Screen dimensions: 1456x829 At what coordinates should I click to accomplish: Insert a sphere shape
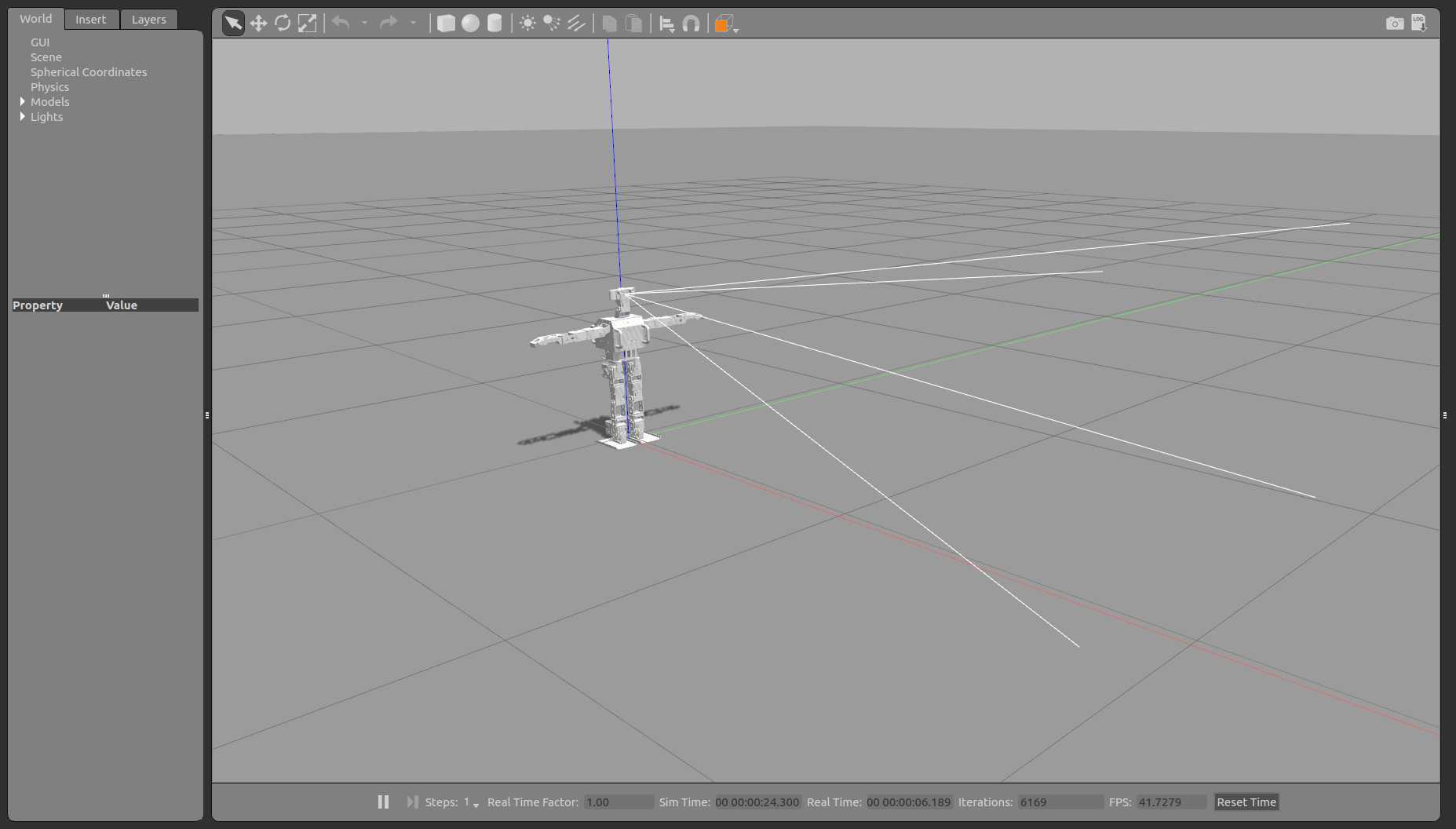click(x=470, y=24)
